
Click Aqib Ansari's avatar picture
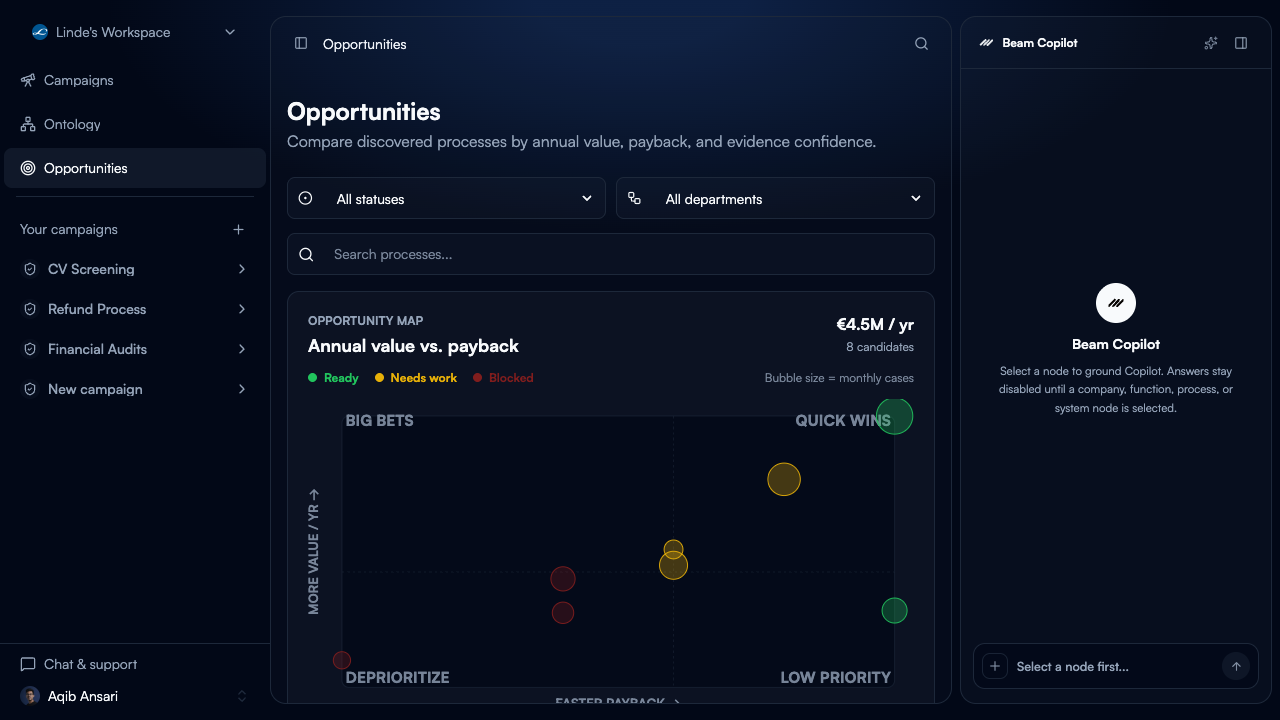(29, 696)
